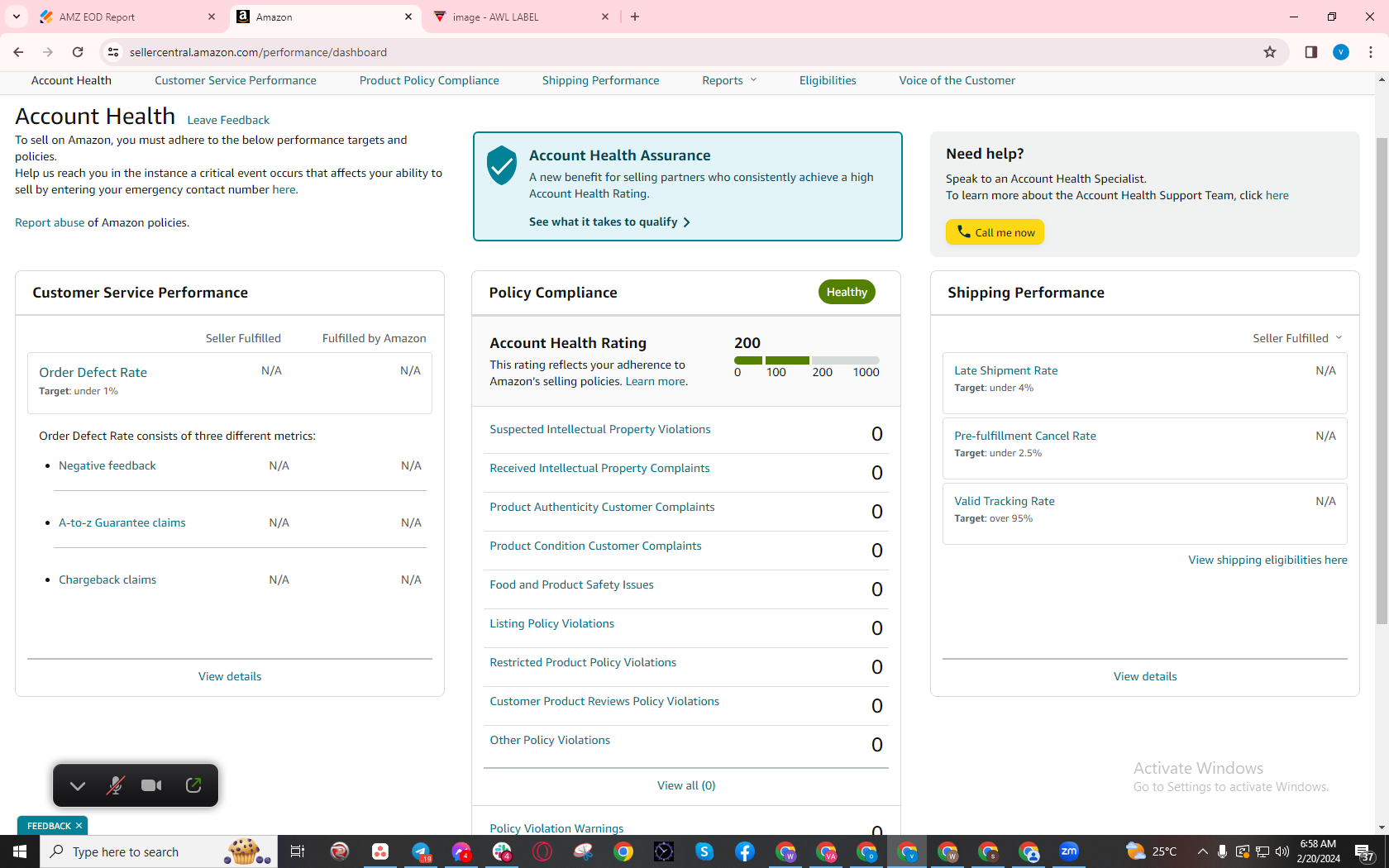Open the Negative feedback link
Image resolution: width=1389 pixels, height=868 pixels.
coord(107,465)
